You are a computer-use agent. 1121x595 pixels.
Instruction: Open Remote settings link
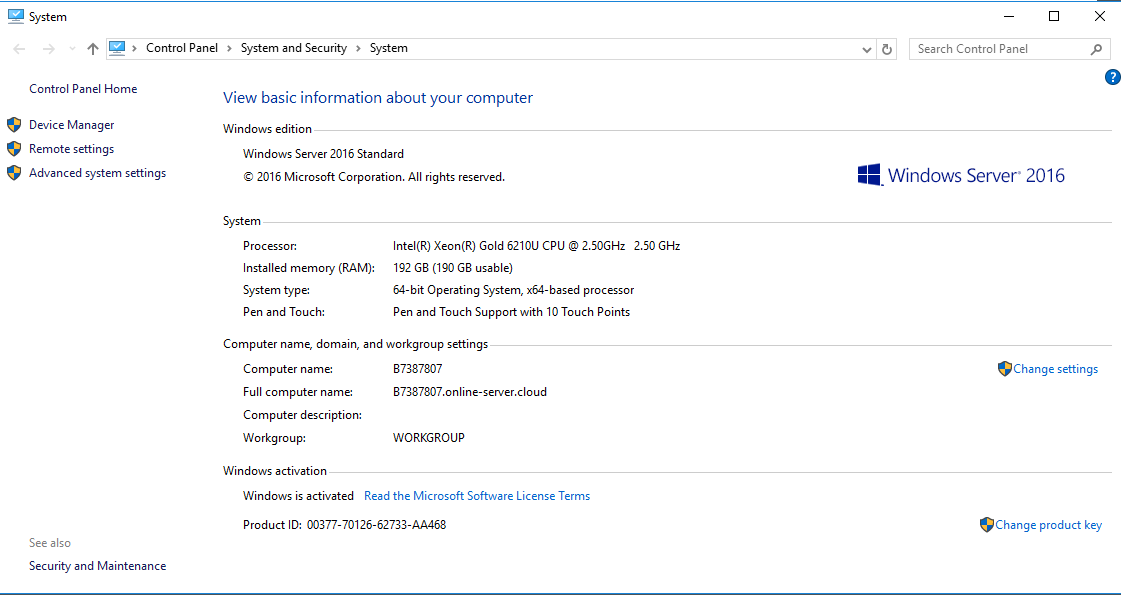click(71, 149)
